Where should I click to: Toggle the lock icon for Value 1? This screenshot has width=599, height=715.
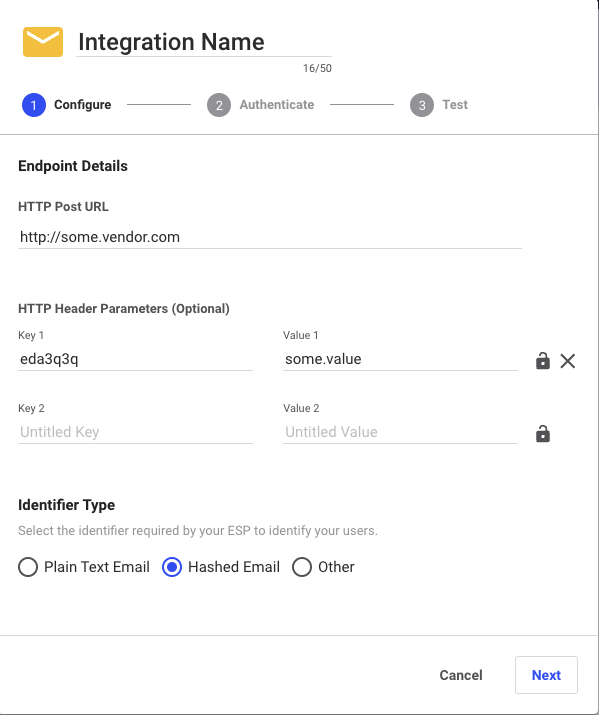pos(542,361)
